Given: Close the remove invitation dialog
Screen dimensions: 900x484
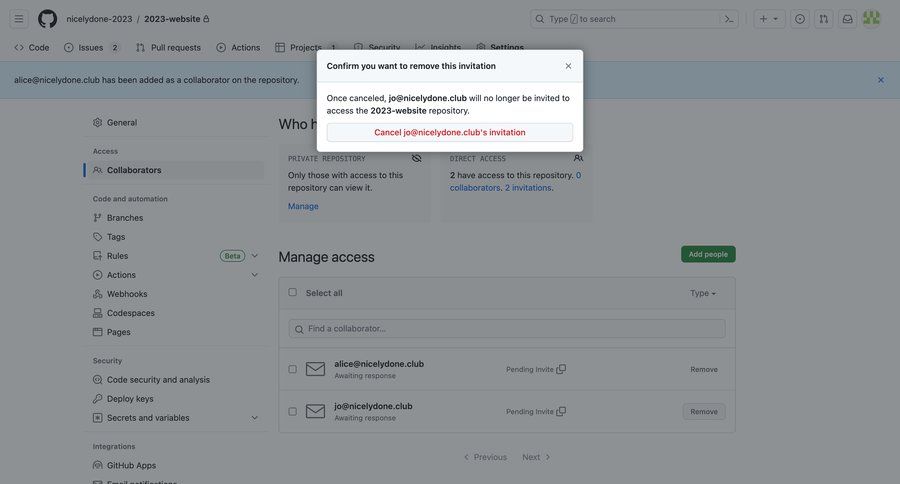Looking at the screenshot, I should click(568, 66).
